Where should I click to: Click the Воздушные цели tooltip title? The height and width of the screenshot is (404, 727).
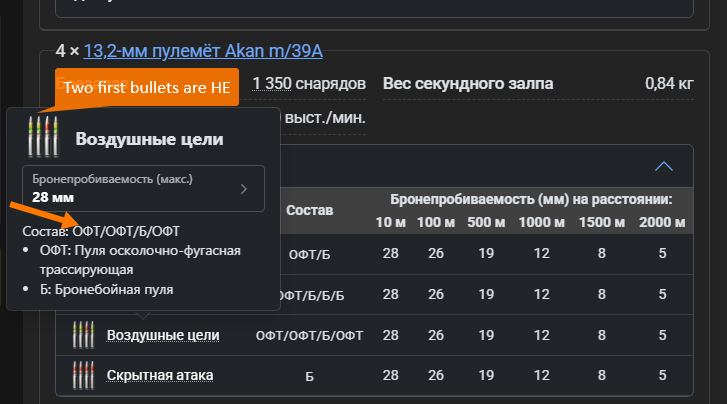click(149, 138)
